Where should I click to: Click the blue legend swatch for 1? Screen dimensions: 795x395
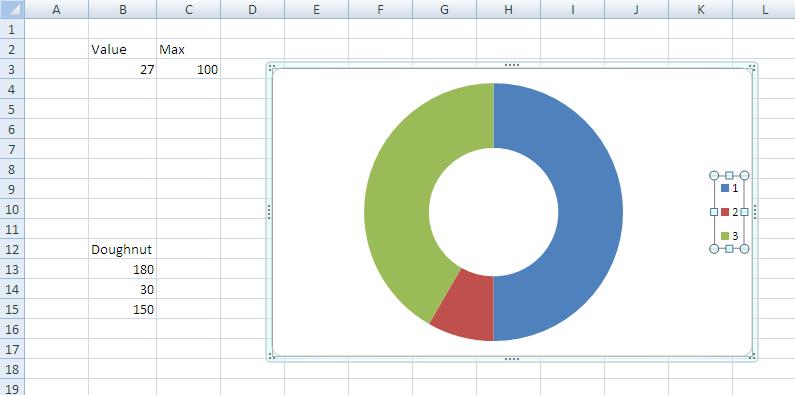point(725,188)
